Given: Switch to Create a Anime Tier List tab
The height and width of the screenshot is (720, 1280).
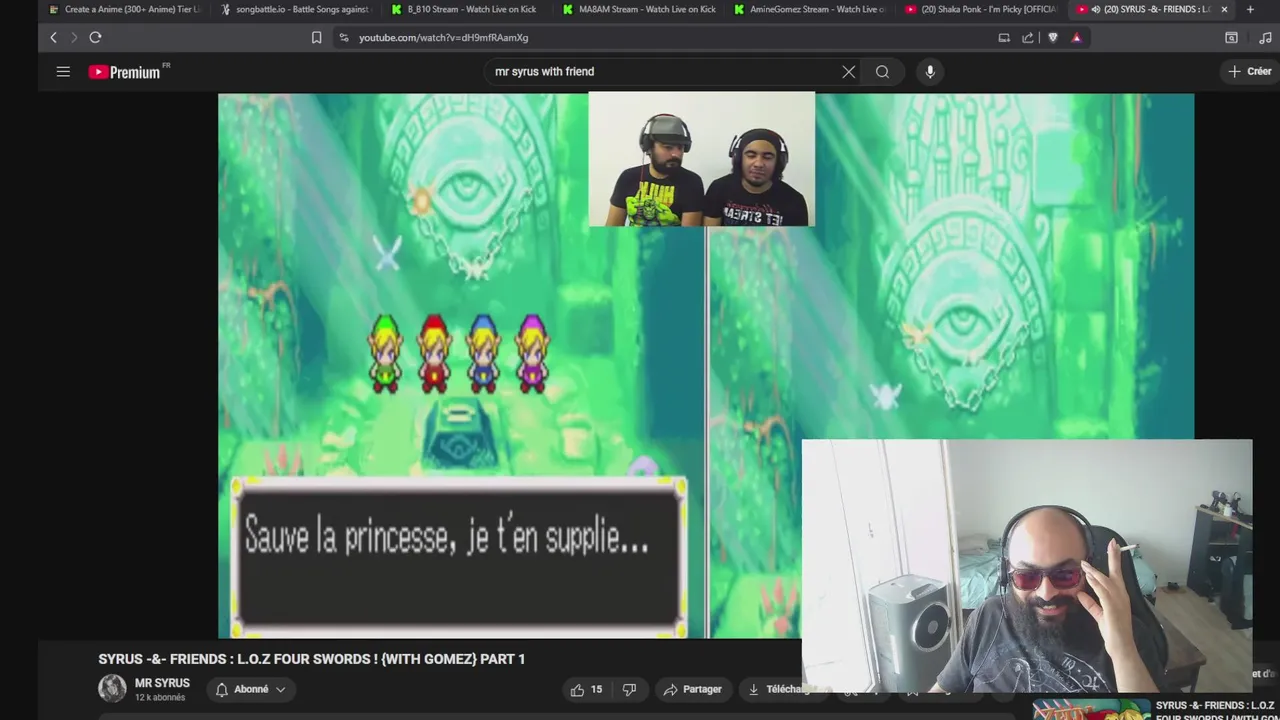Looking at the screenshot, I should point(125,9).
